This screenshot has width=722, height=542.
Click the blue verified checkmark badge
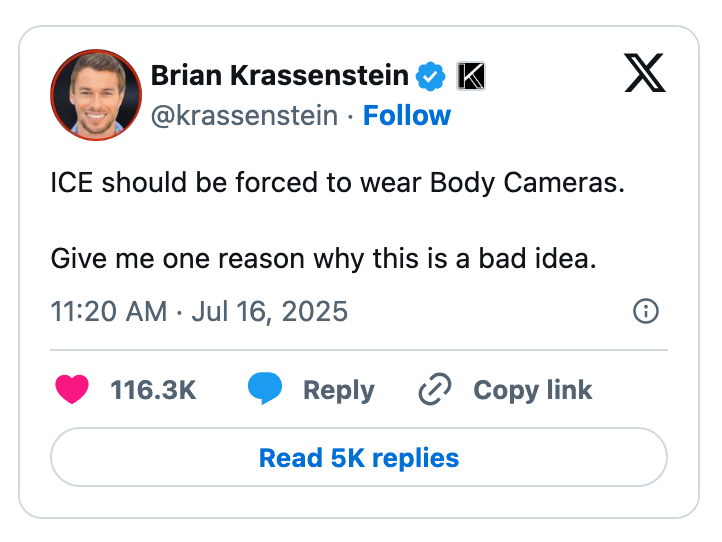431,76
